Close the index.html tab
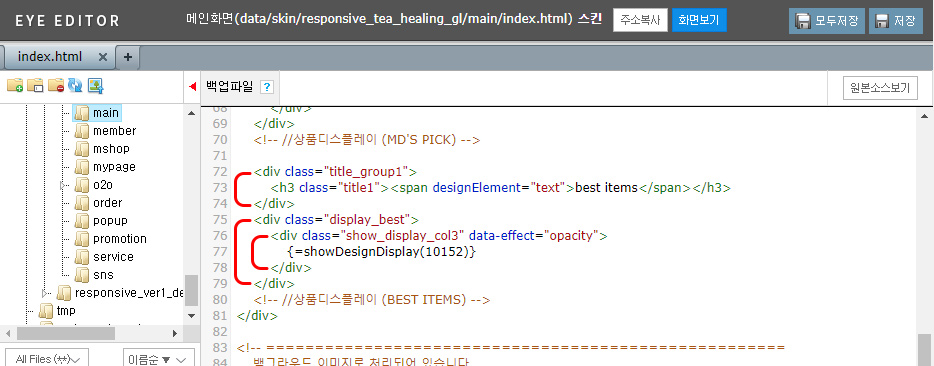934x366 pixels. pyautogui.click(x=102, y=57)
